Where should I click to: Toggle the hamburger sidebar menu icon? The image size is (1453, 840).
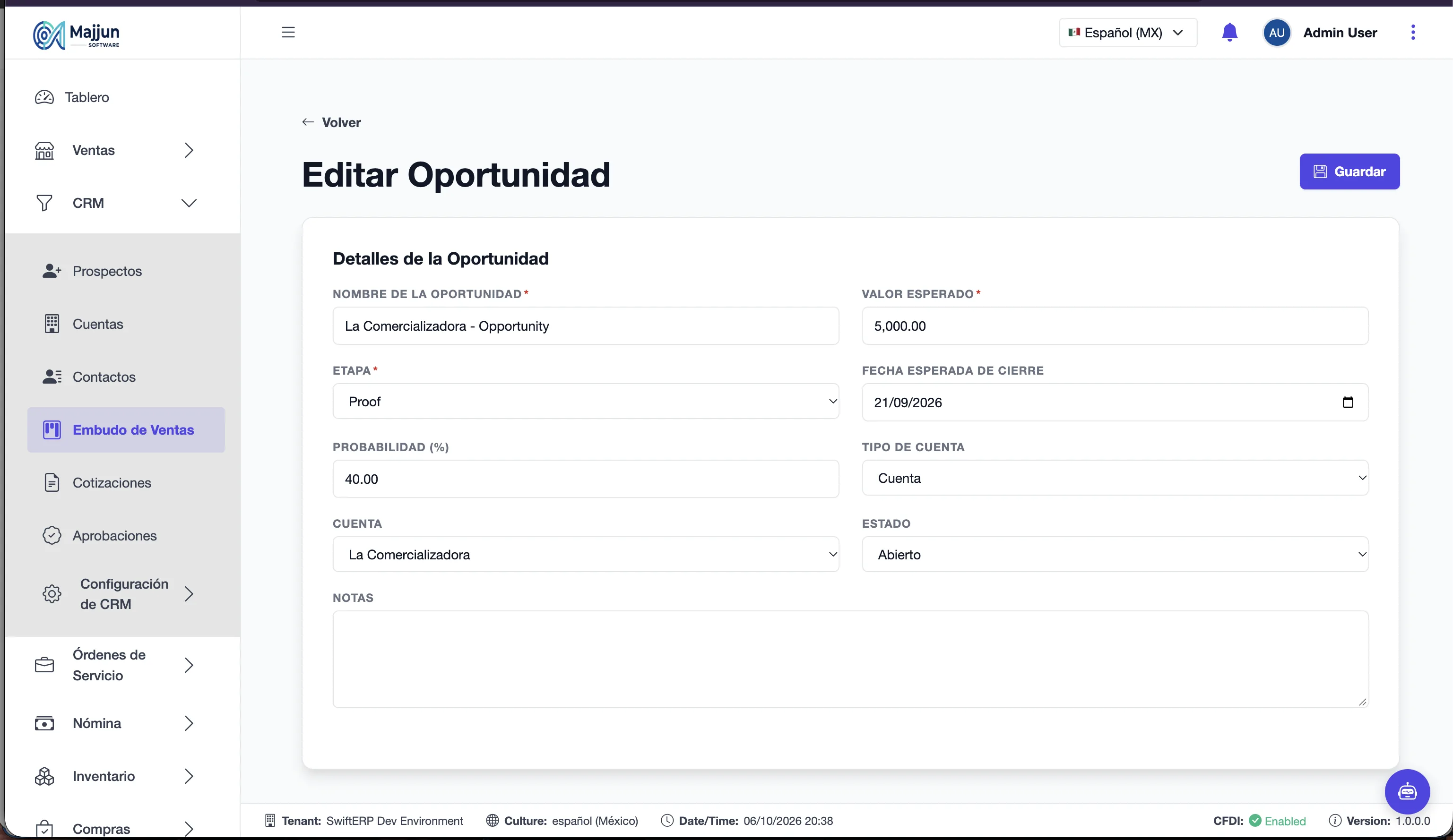pos(288,32)
